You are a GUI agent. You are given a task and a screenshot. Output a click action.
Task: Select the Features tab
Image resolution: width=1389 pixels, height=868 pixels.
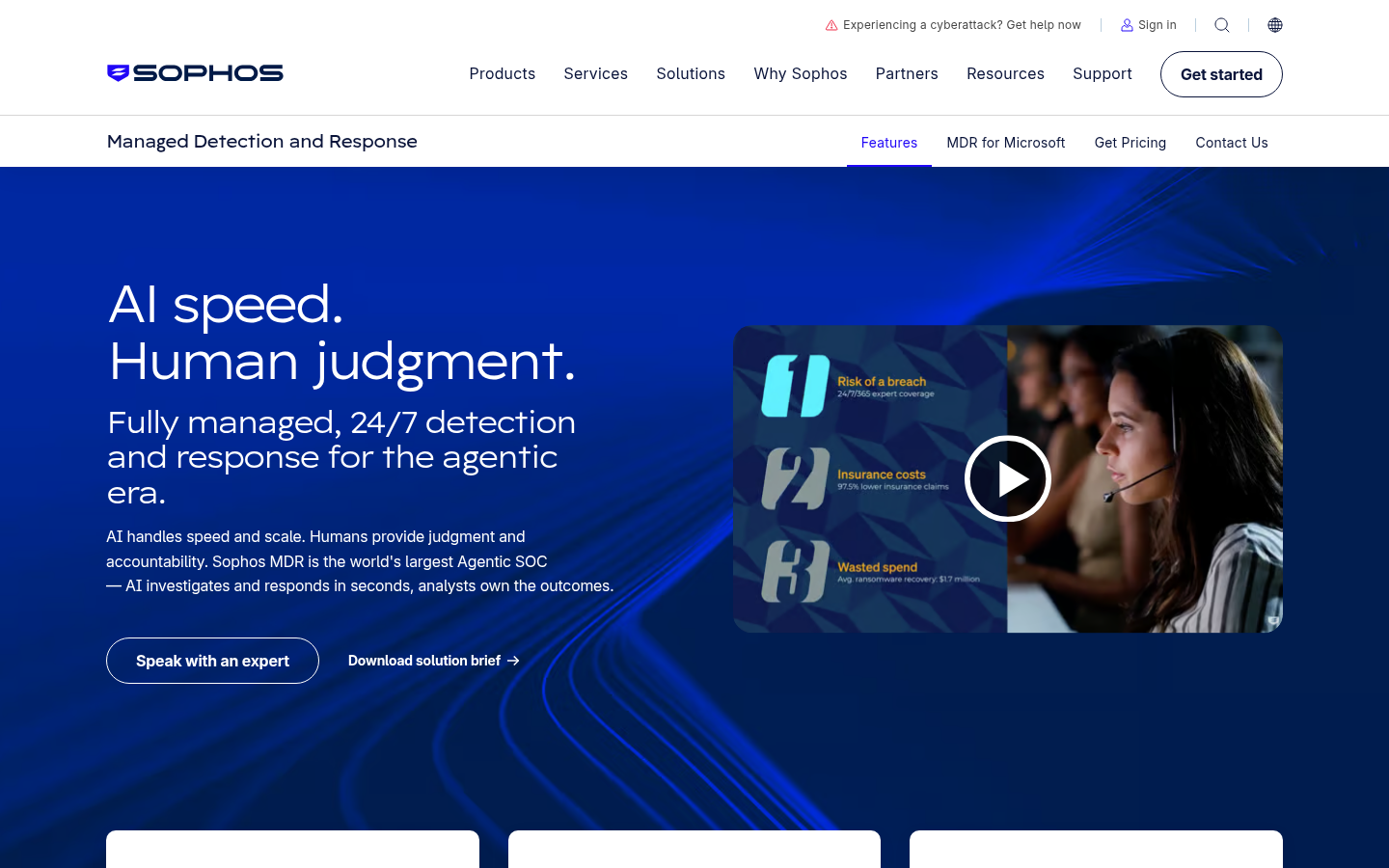point(889,143)
